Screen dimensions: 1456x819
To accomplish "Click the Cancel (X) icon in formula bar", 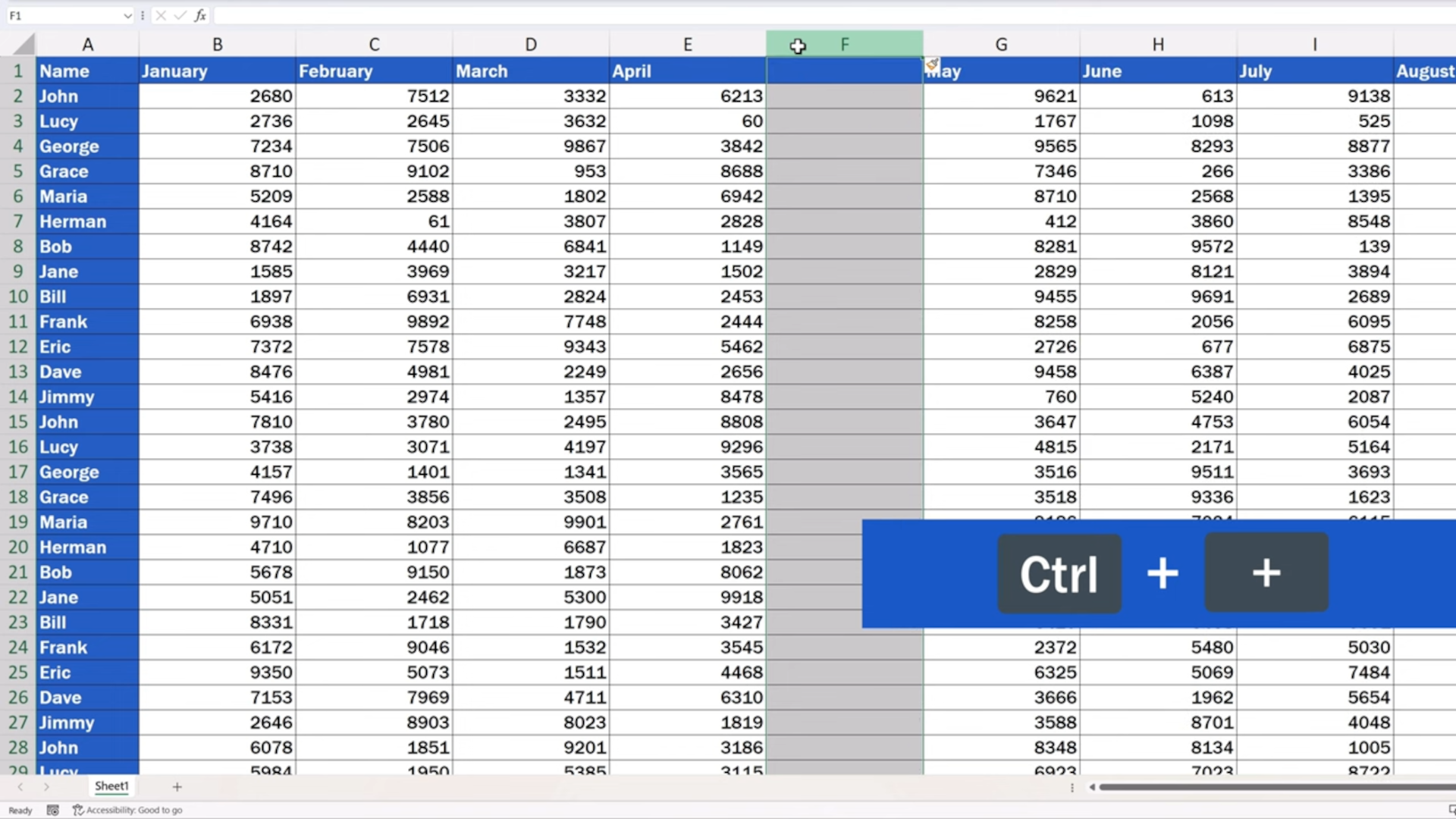I will (161, 15).
